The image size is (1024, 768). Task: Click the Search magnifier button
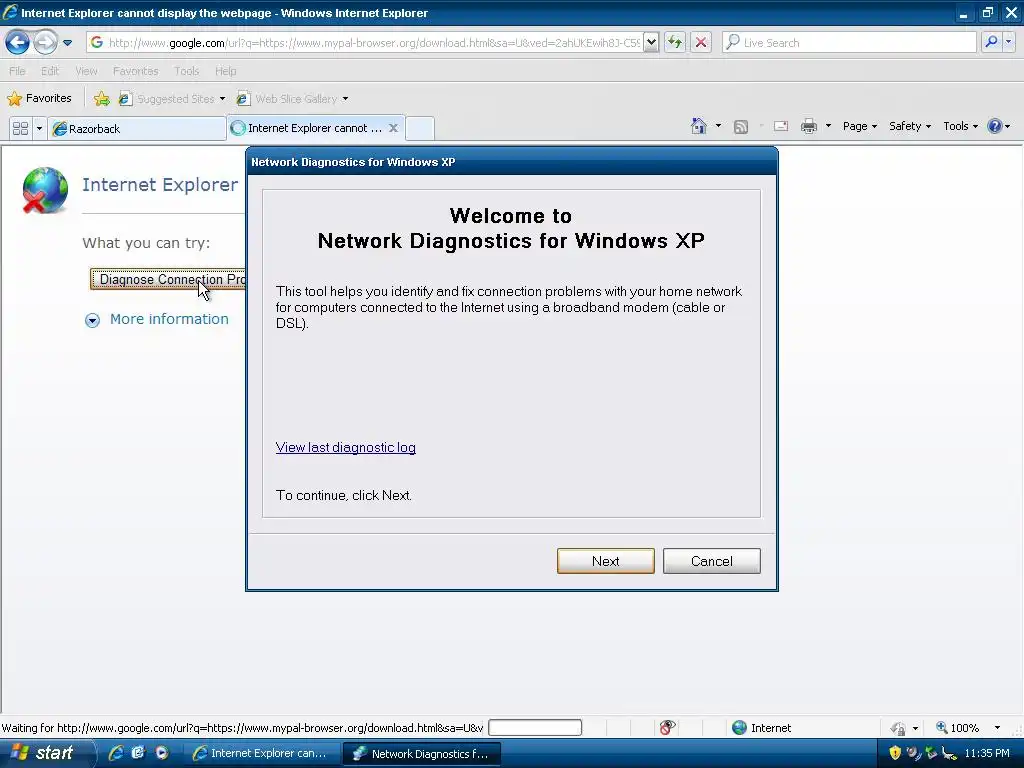click(991, 43)
